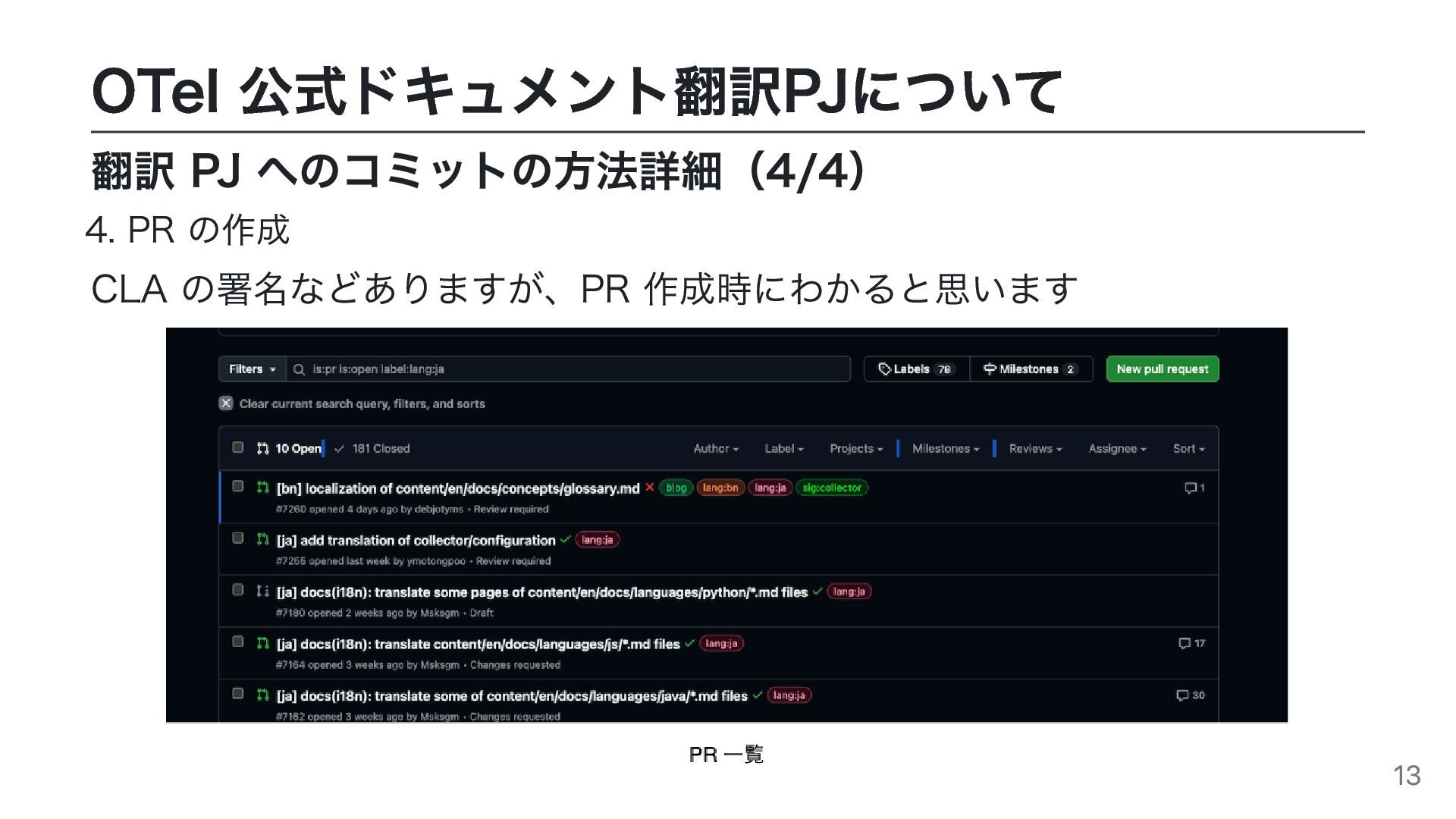Screen dimensions: 1456x819
Task: Click the lang:ja label on java PR
Action: click(x=789, y=695)
